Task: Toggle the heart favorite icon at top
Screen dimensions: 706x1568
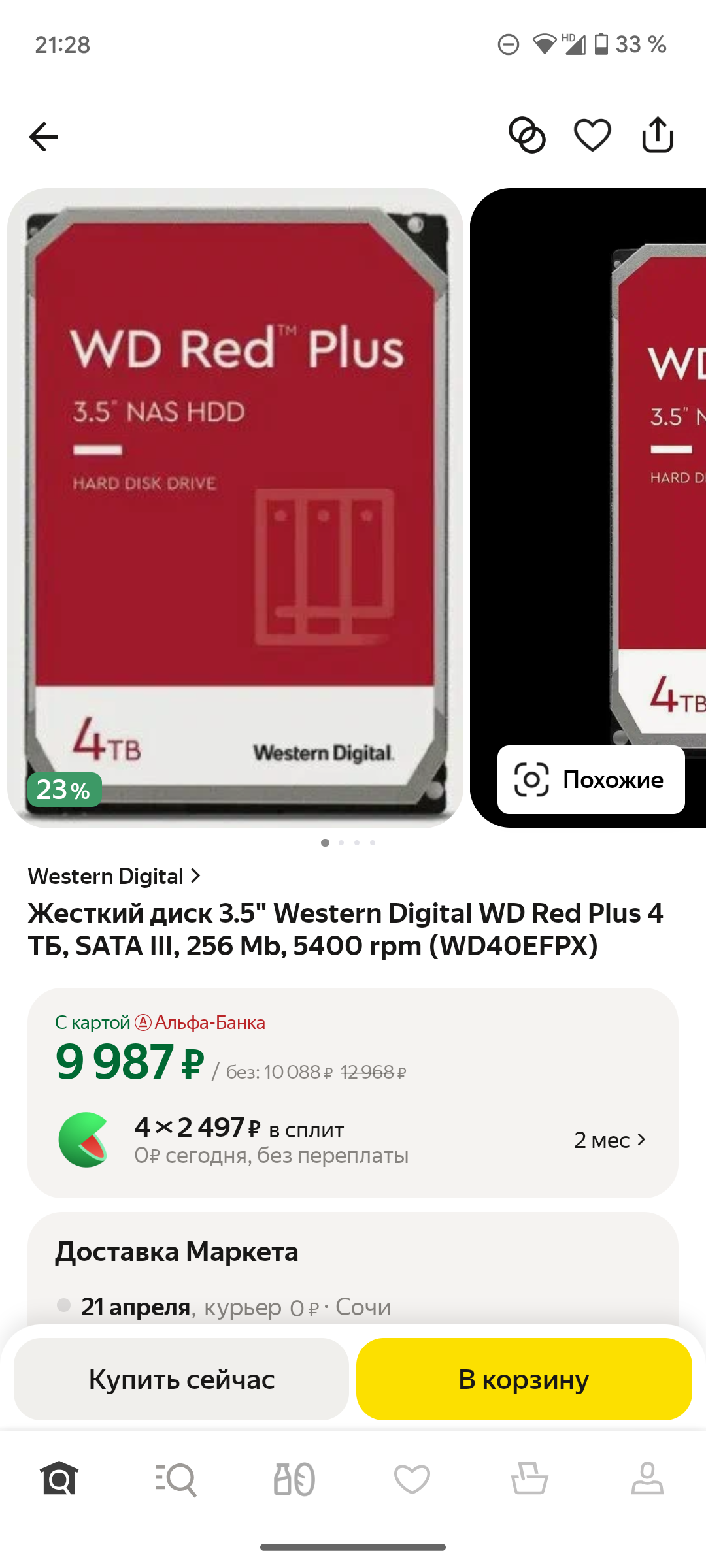Action: pos(592,135)
